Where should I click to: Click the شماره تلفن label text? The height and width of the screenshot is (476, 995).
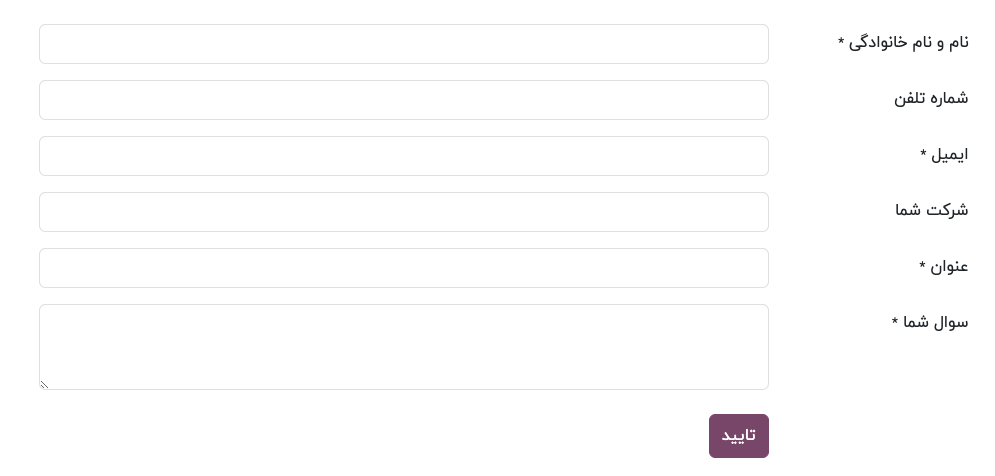coord(931,98)
